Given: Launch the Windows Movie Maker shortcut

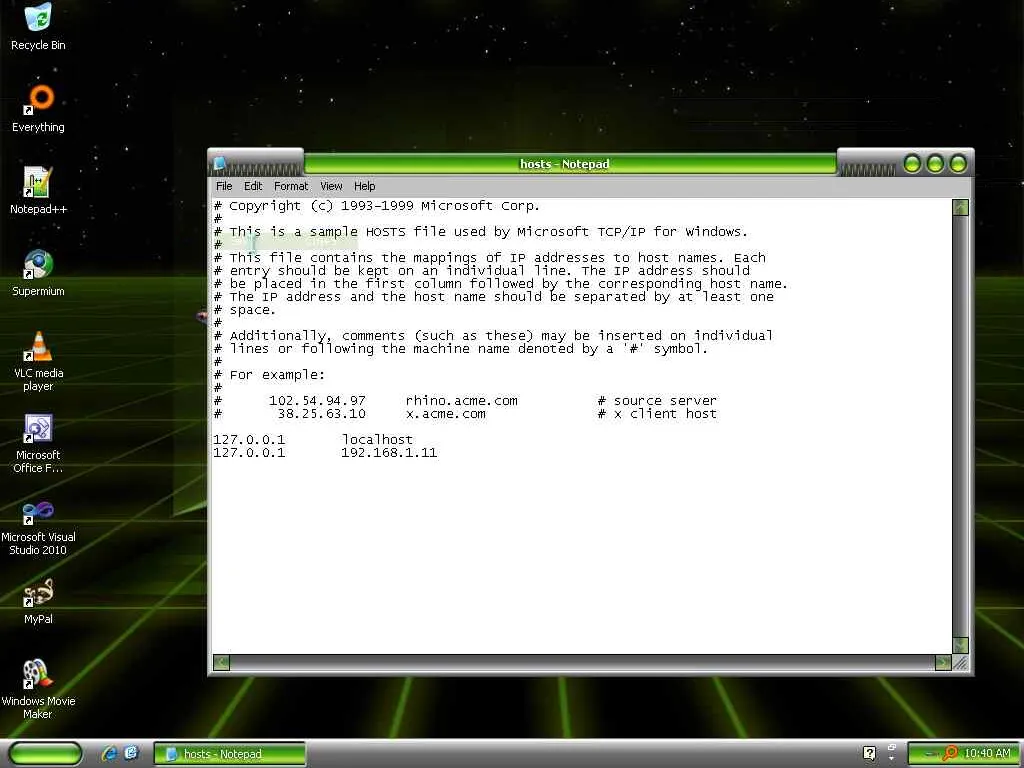Looking at the screenshot, I should tap(38, 689).
